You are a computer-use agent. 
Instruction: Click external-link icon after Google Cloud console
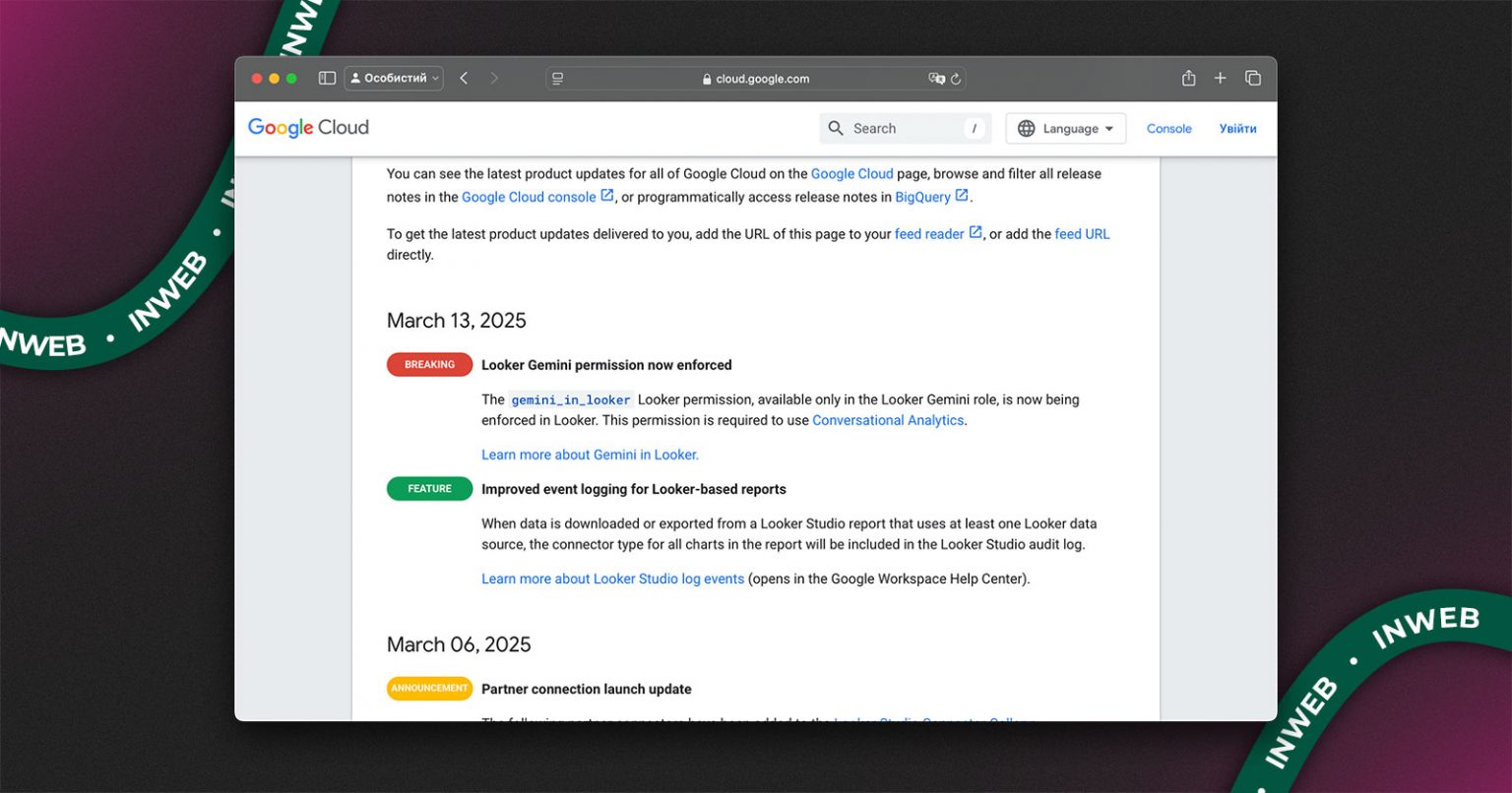coord(607,196)
